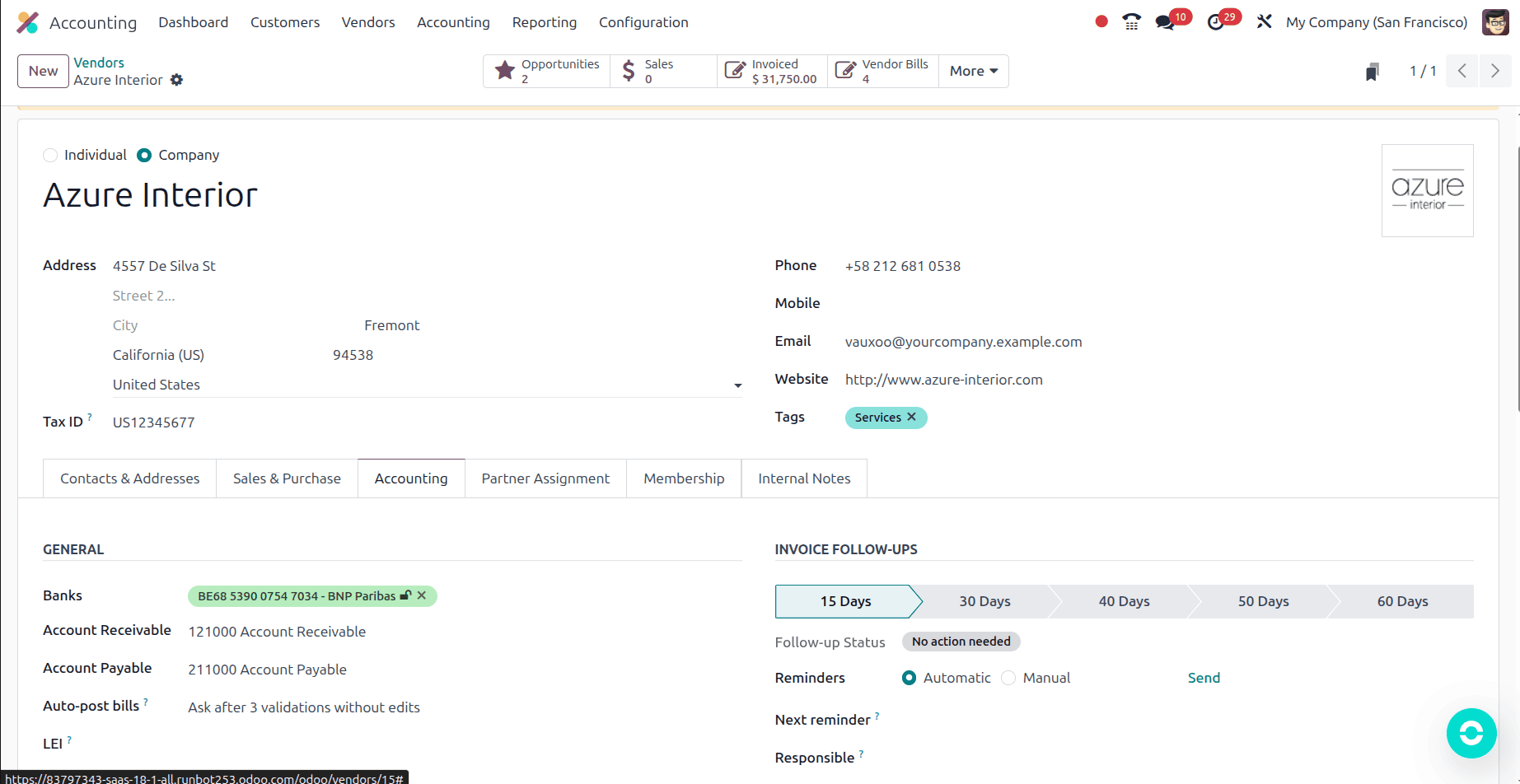The width and height of the screenshot is (1520, 784).
Task: Click the Street 2 input field
Action: pos(428,296)
